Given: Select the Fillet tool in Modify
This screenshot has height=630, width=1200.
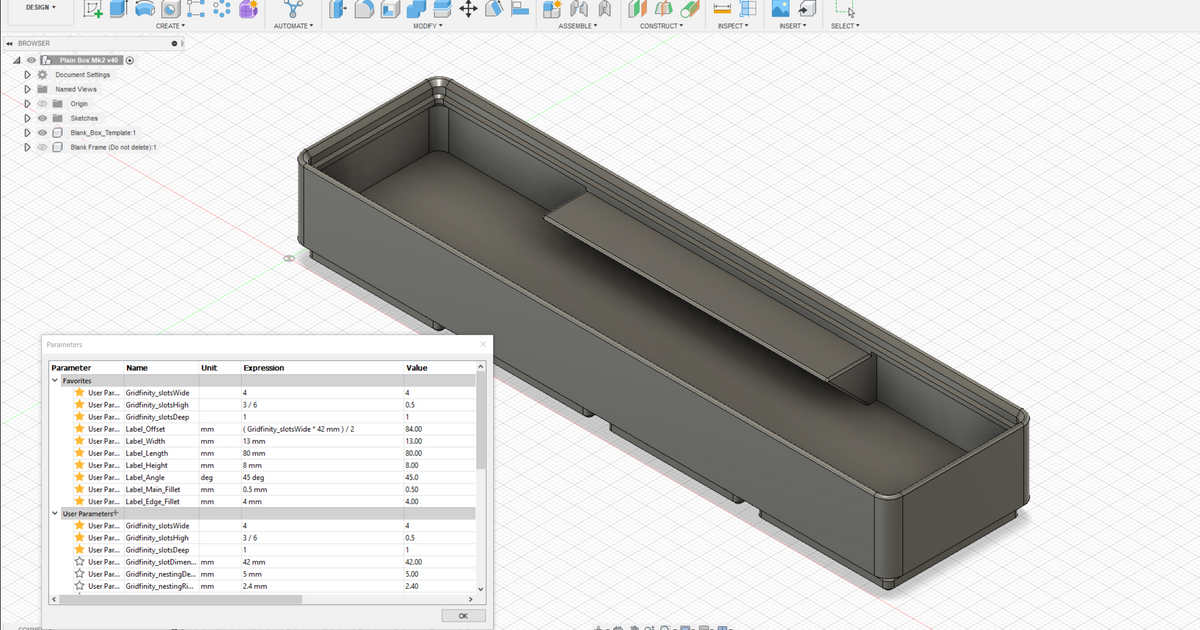Looking at the screenshot, I should tap(364, 9).
